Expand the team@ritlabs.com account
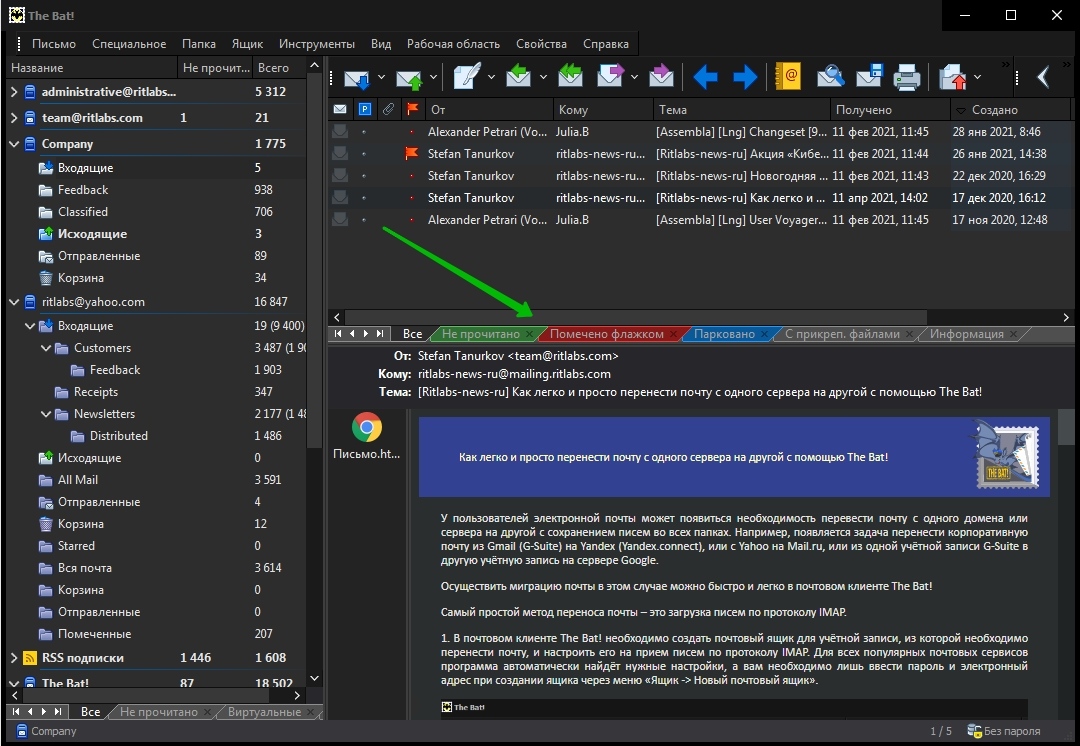 [x=14, y=118]
